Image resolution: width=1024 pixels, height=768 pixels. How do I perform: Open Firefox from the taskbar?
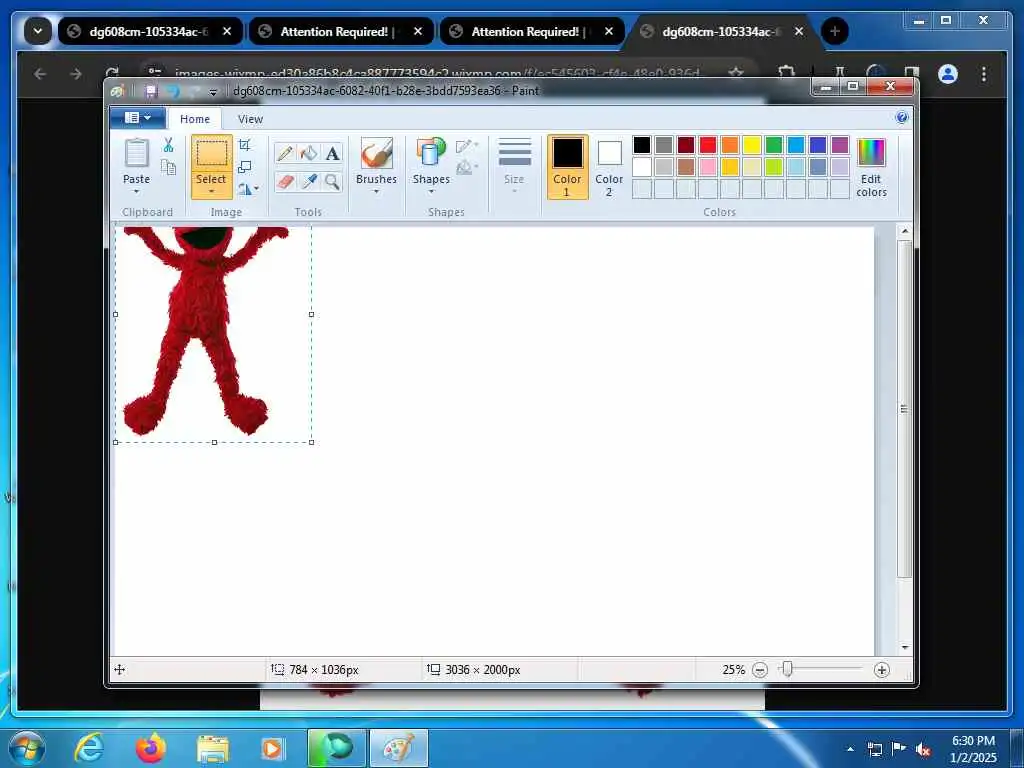150,748
